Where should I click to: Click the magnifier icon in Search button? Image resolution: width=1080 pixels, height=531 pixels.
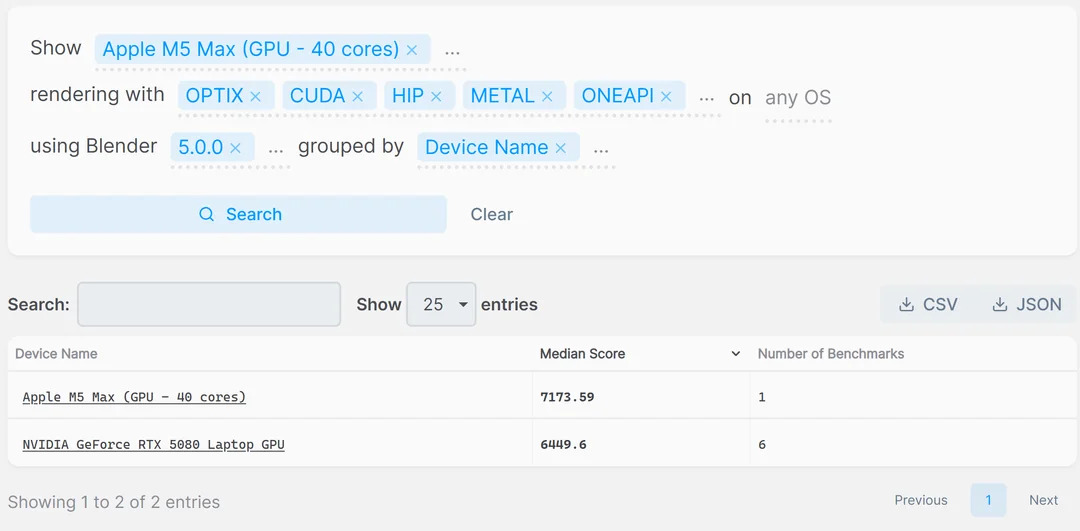[x=206, y=214]
